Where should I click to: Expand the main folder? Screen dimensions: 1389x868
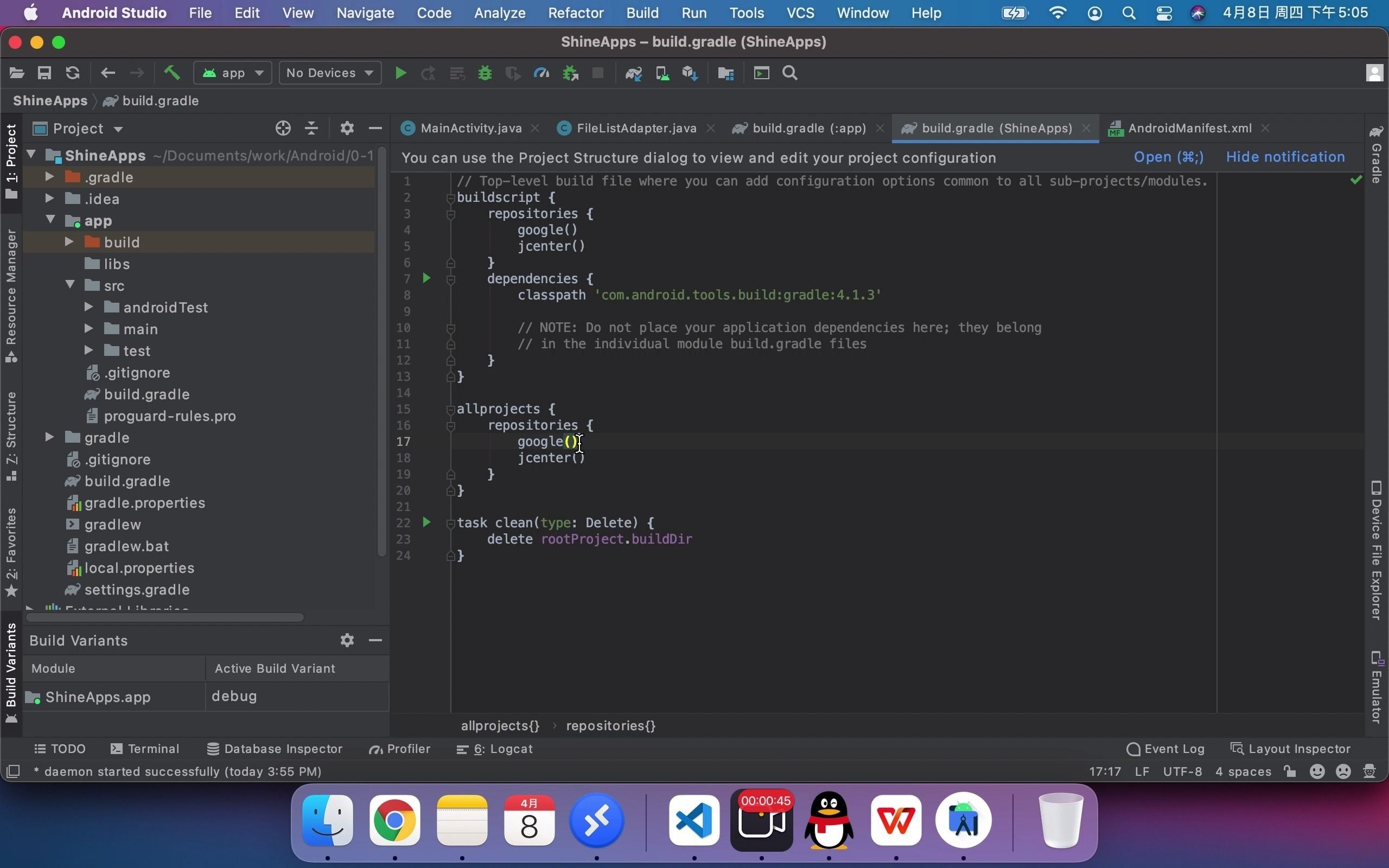tap(89, 328)
